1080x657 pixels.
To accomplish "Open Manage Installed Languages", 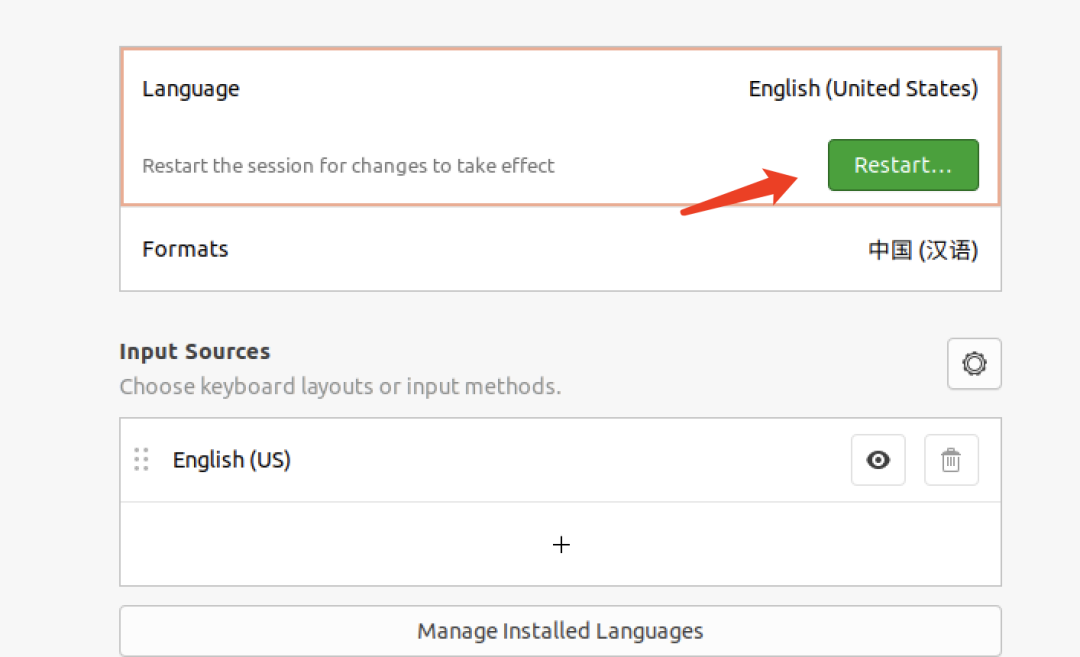I will point(560,631).
